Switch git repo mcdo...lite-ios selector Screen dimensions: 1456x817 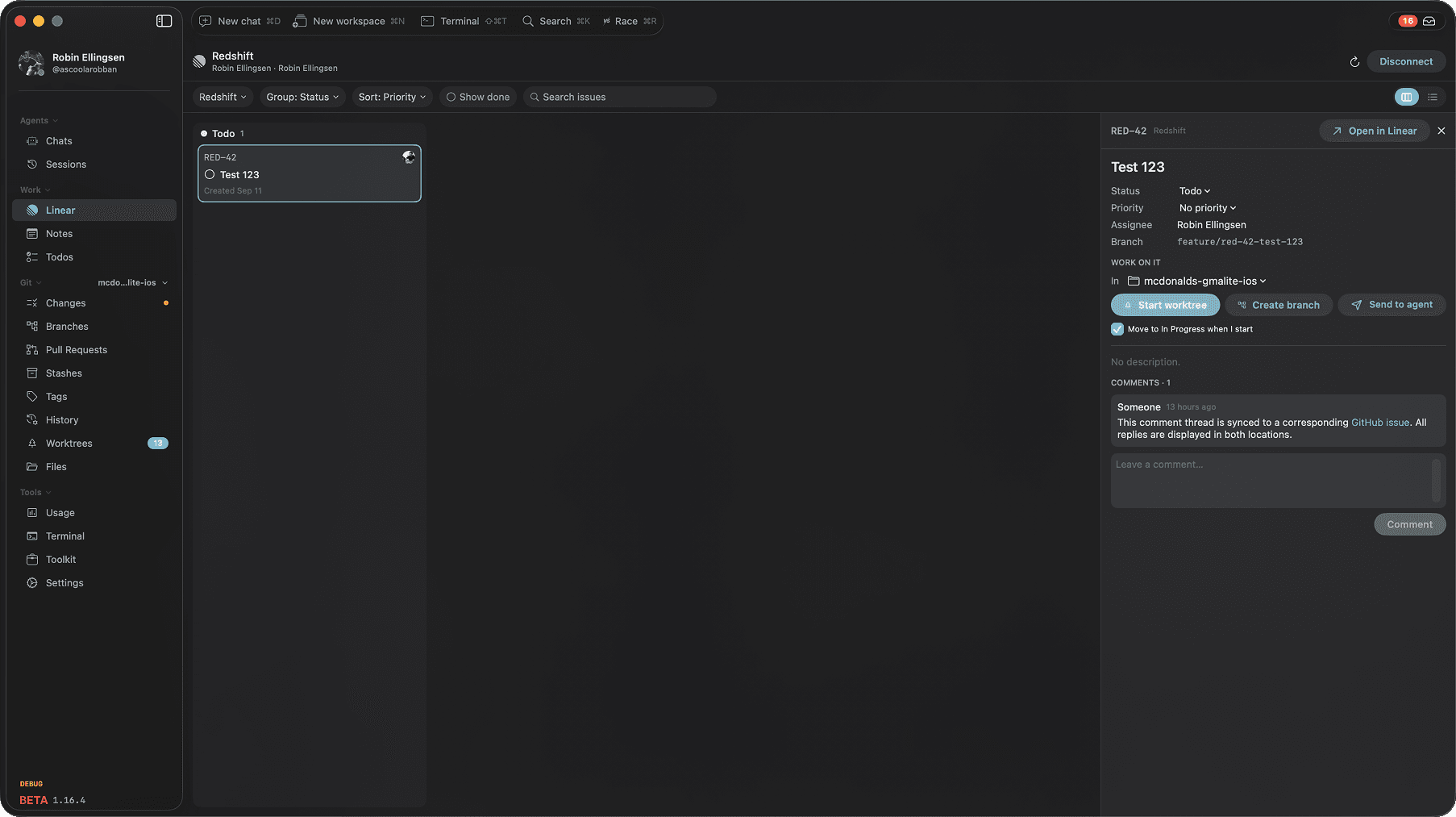tap(133, 283)
